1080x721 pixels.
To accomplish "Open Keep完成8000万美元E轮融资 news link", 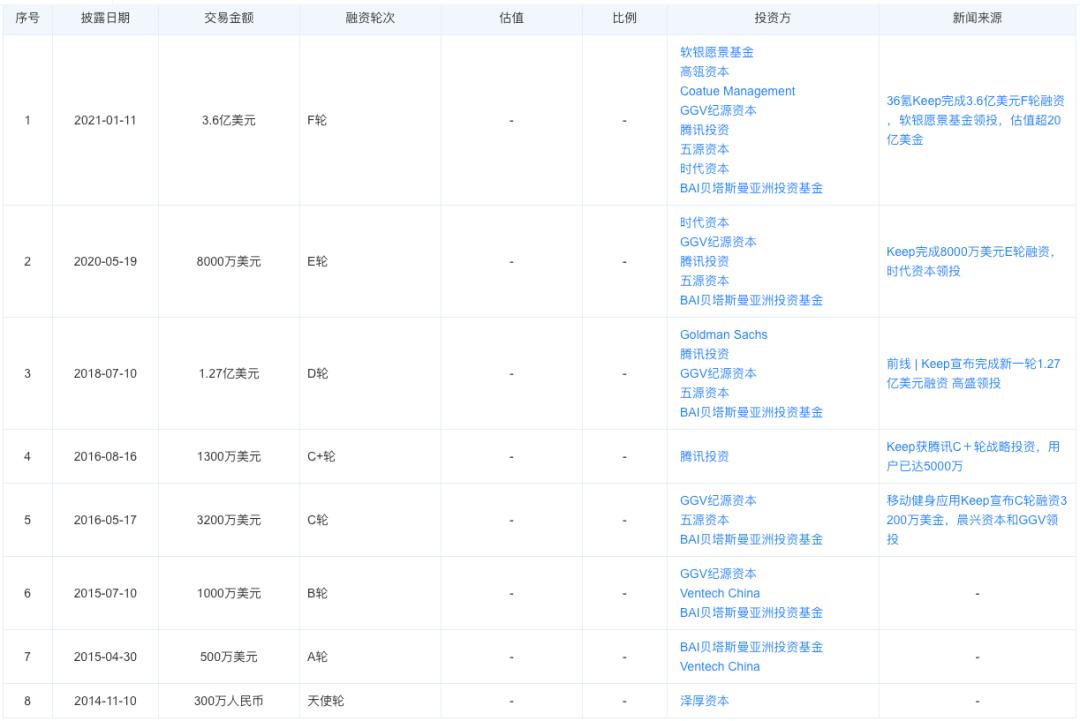I will tap(970, 262).
